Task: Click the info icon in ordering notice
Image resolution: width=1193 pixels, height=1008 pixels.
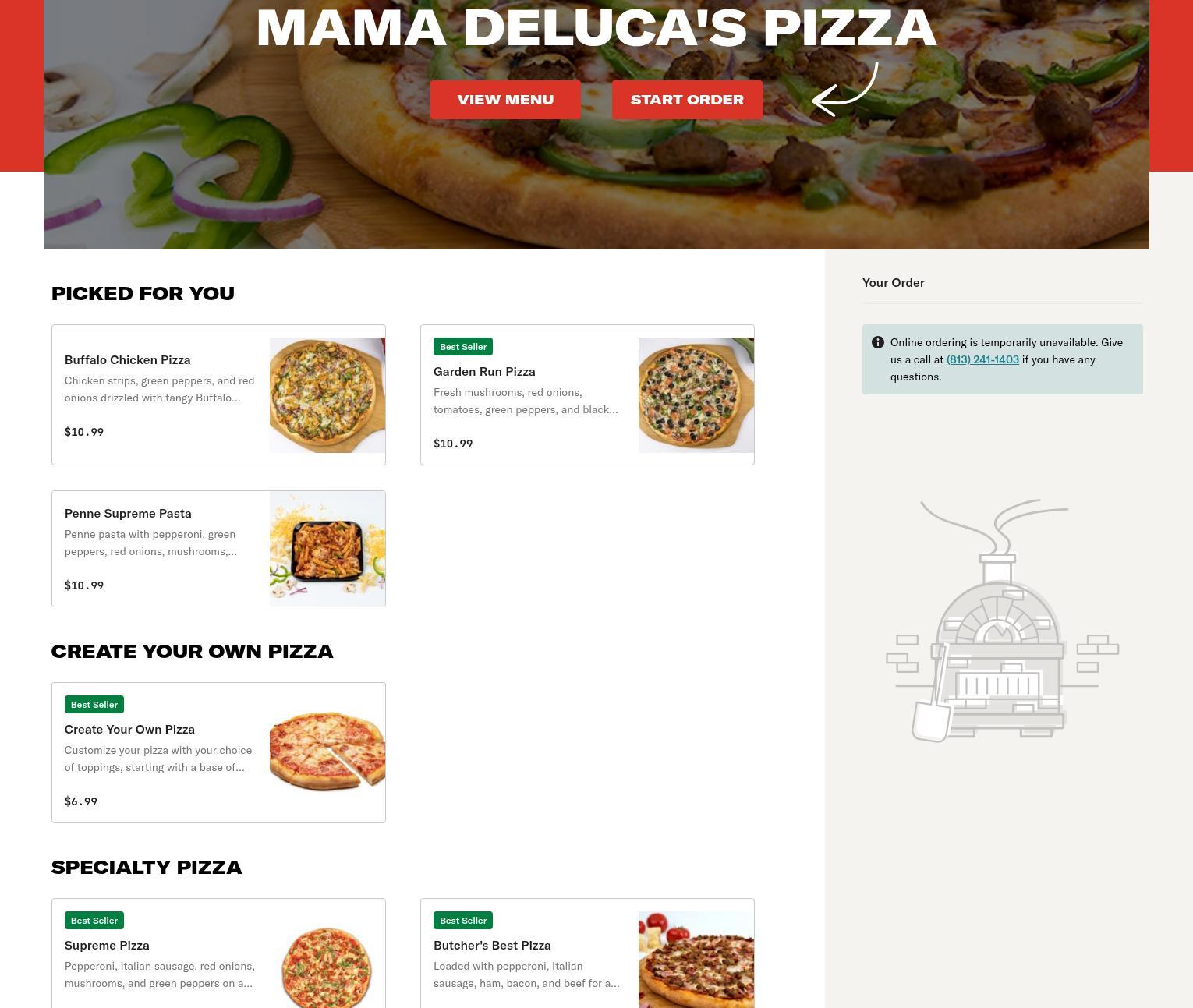Action: 877,342
